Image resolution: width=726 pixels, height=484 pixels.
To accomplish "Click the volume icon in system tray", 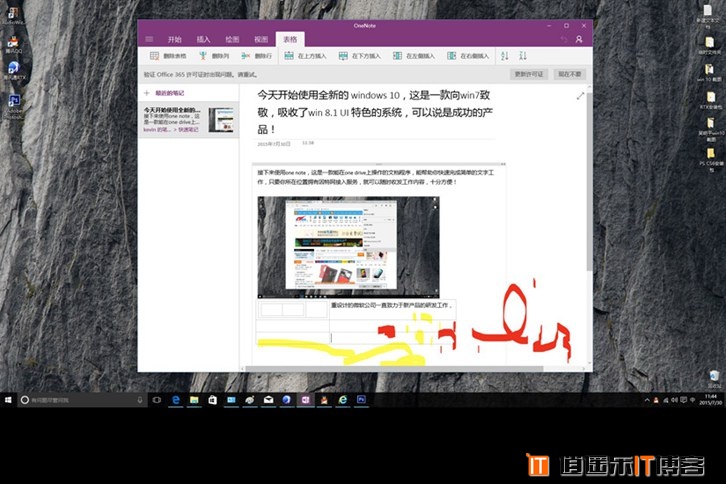I will point(674,400).
